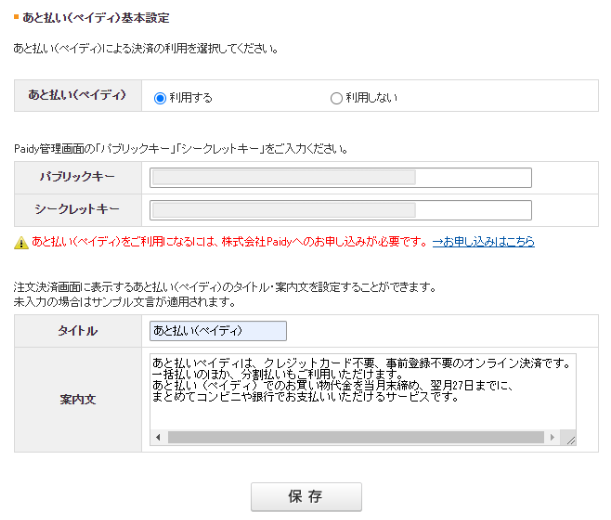Click the 案内文 row label

tap(78, 400)
